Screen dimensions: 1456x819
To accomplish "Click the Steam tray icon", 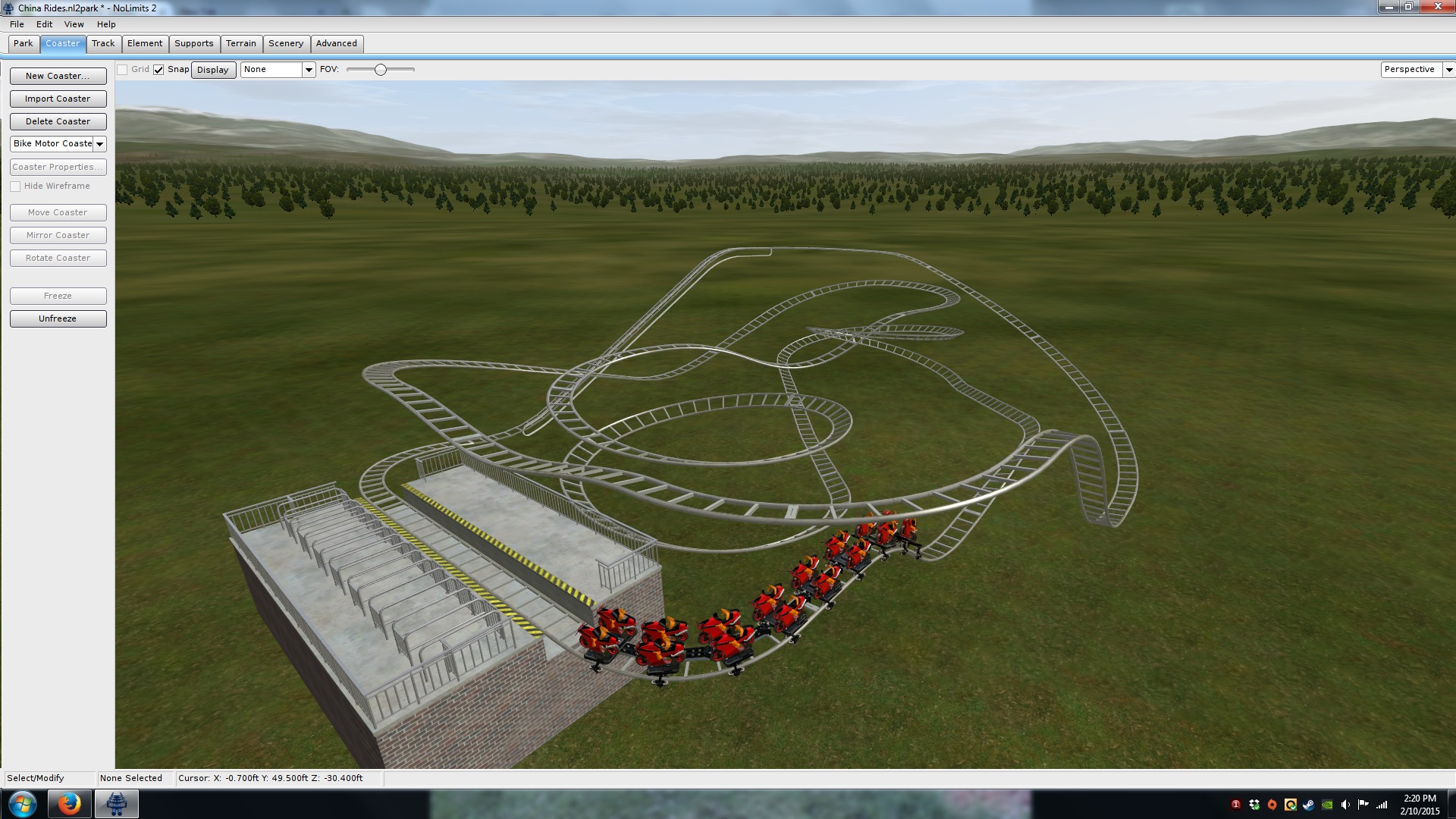I will coord(1309,805).
